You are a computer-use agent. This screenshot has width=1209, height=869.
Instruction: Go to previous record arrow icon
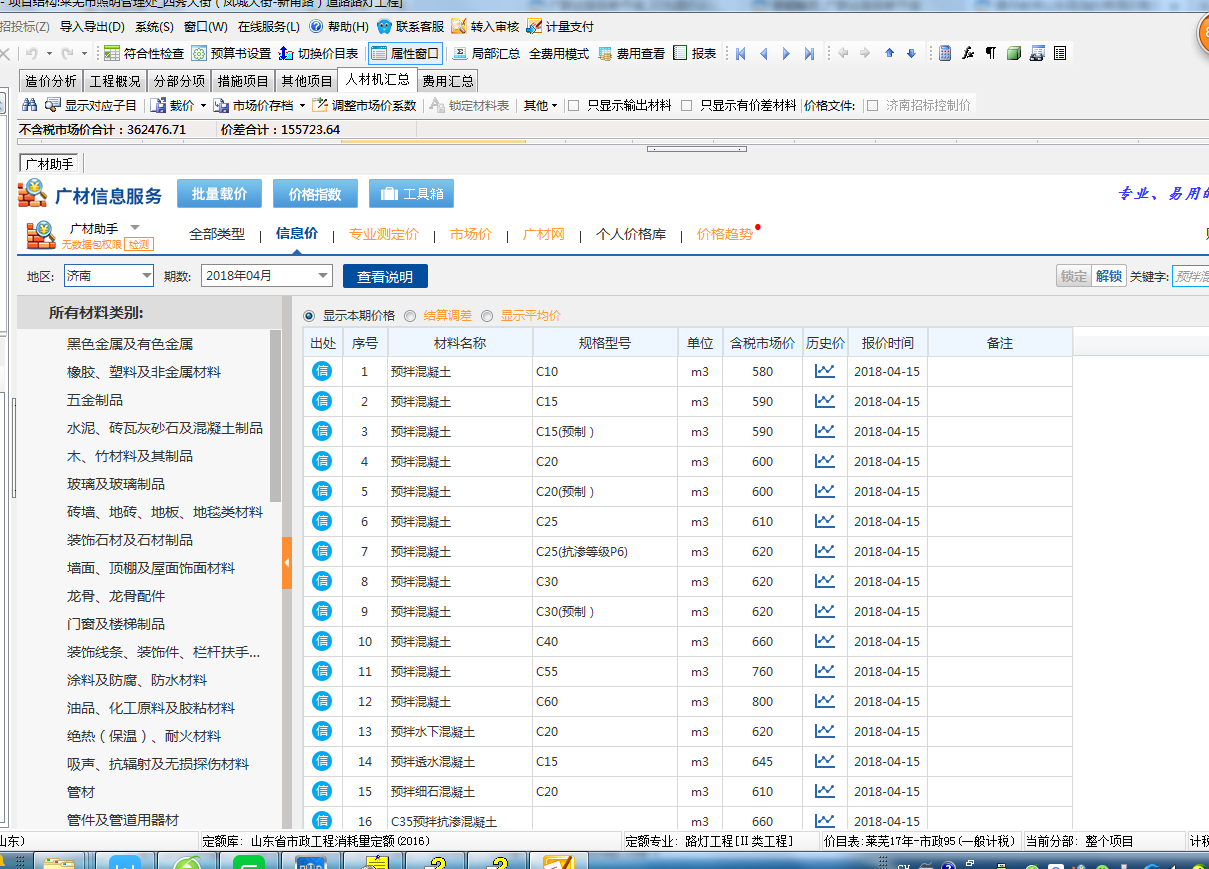(764, 53)
